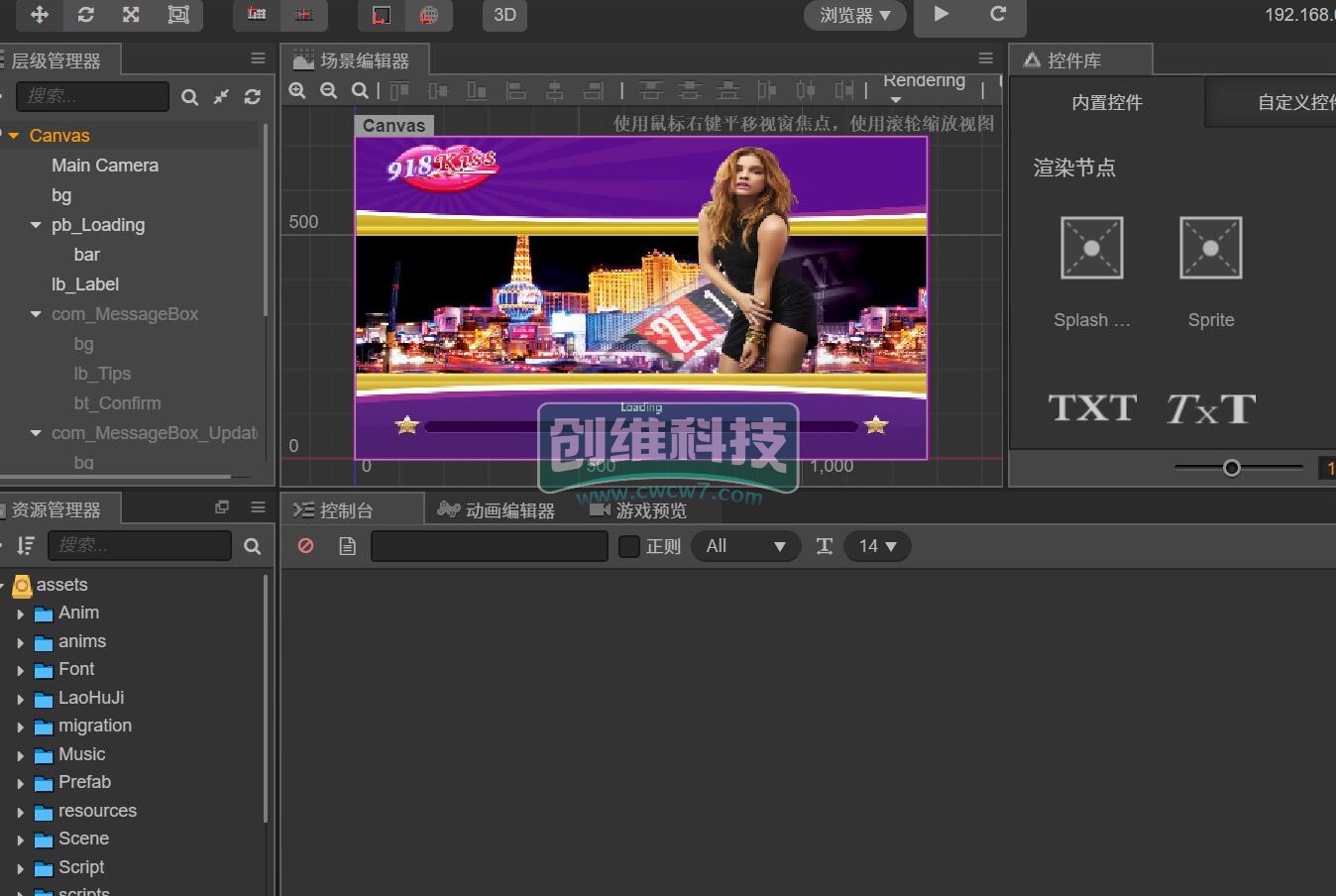Open the console log file icon
1336x896 pixels.
[347, 546]
